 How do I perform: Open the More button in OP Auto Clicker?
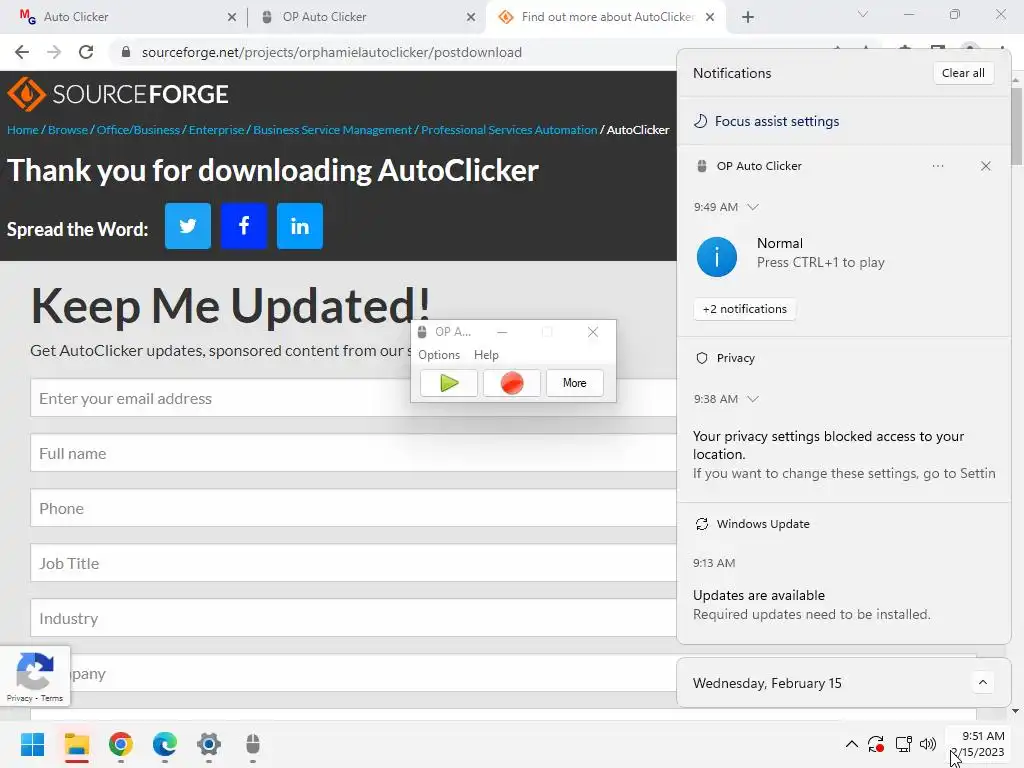(x=575, y=383)
